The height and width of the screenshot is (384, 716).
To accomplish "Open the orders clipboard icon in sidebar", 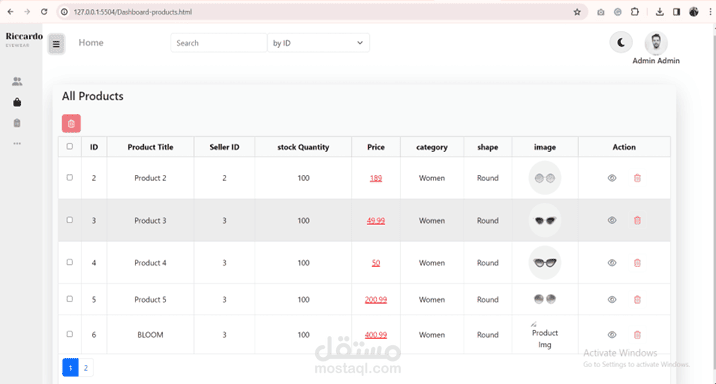I will click(17, 123).
